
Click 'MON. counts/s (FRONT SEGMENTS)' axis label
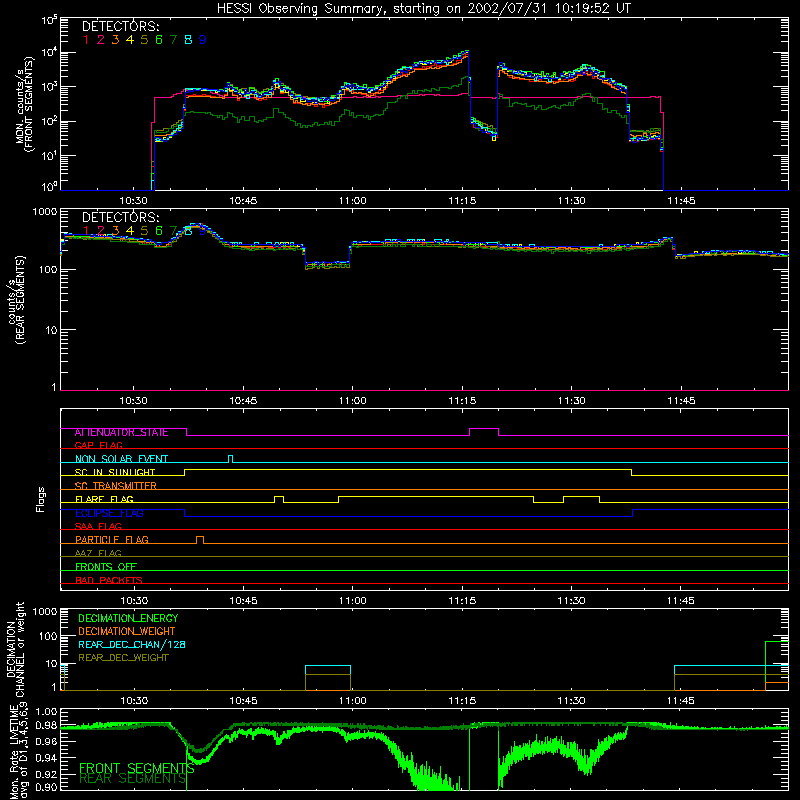tap(23, 105)
